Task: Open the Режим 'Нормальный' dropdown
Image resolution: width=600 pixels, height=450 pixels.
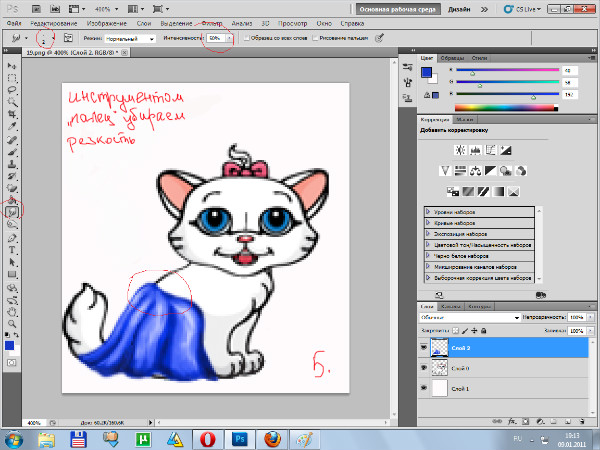Action: (130, 39)
